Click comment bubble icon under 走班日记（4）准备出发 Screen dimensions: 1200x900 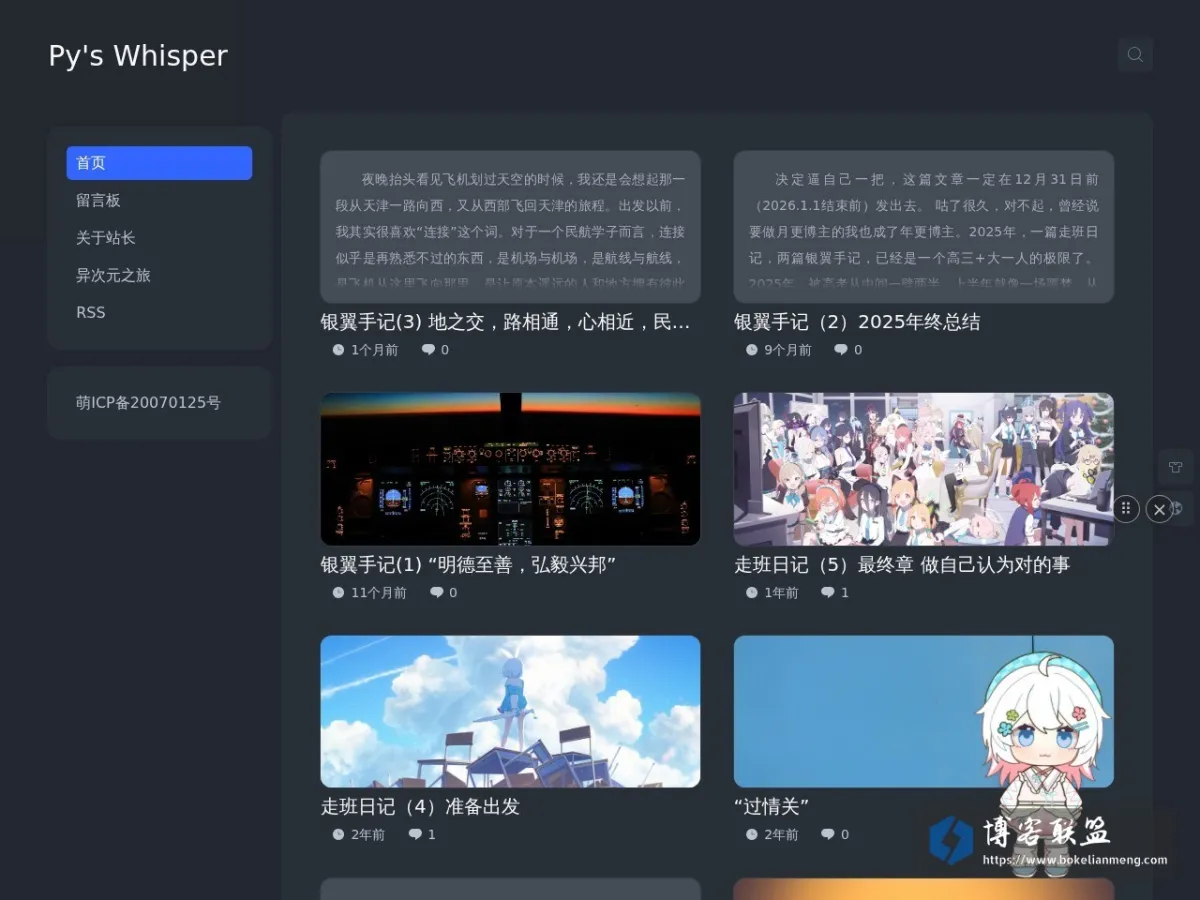415,834
